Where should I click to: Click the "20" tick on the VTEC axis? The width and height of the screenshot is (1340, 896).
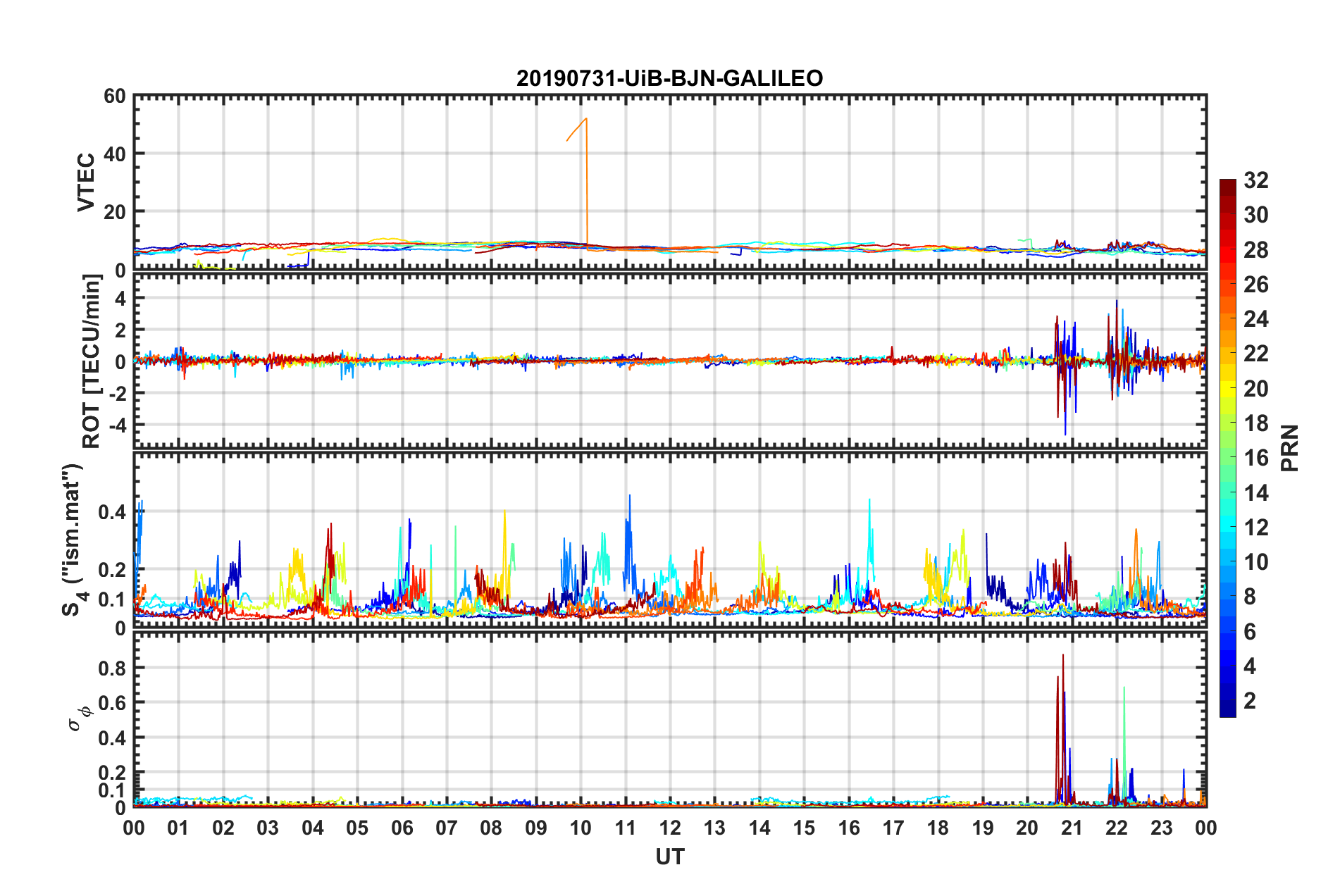coord(115,212)
